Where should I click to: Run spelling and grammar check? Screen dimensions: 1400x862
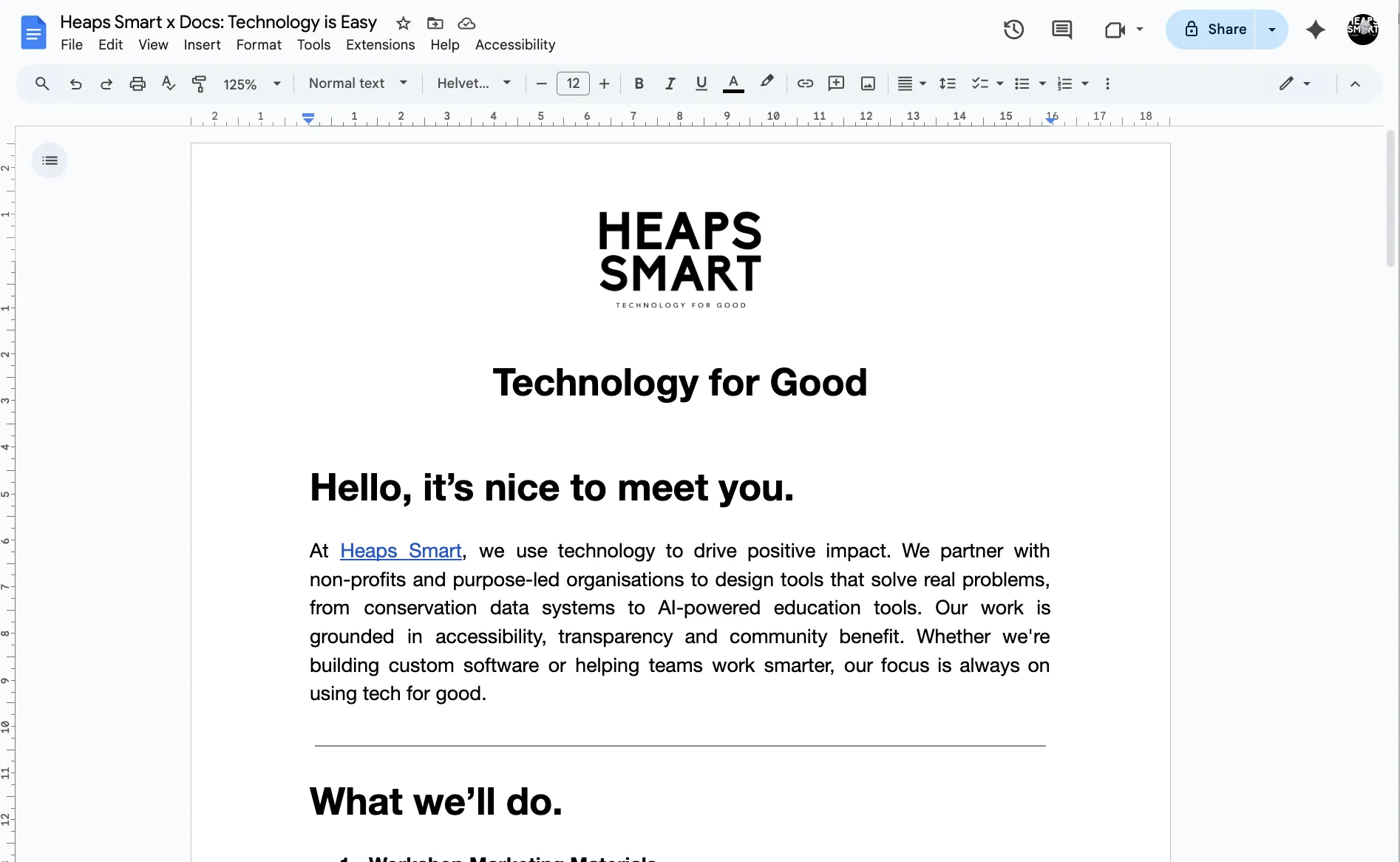pos(169,84)
